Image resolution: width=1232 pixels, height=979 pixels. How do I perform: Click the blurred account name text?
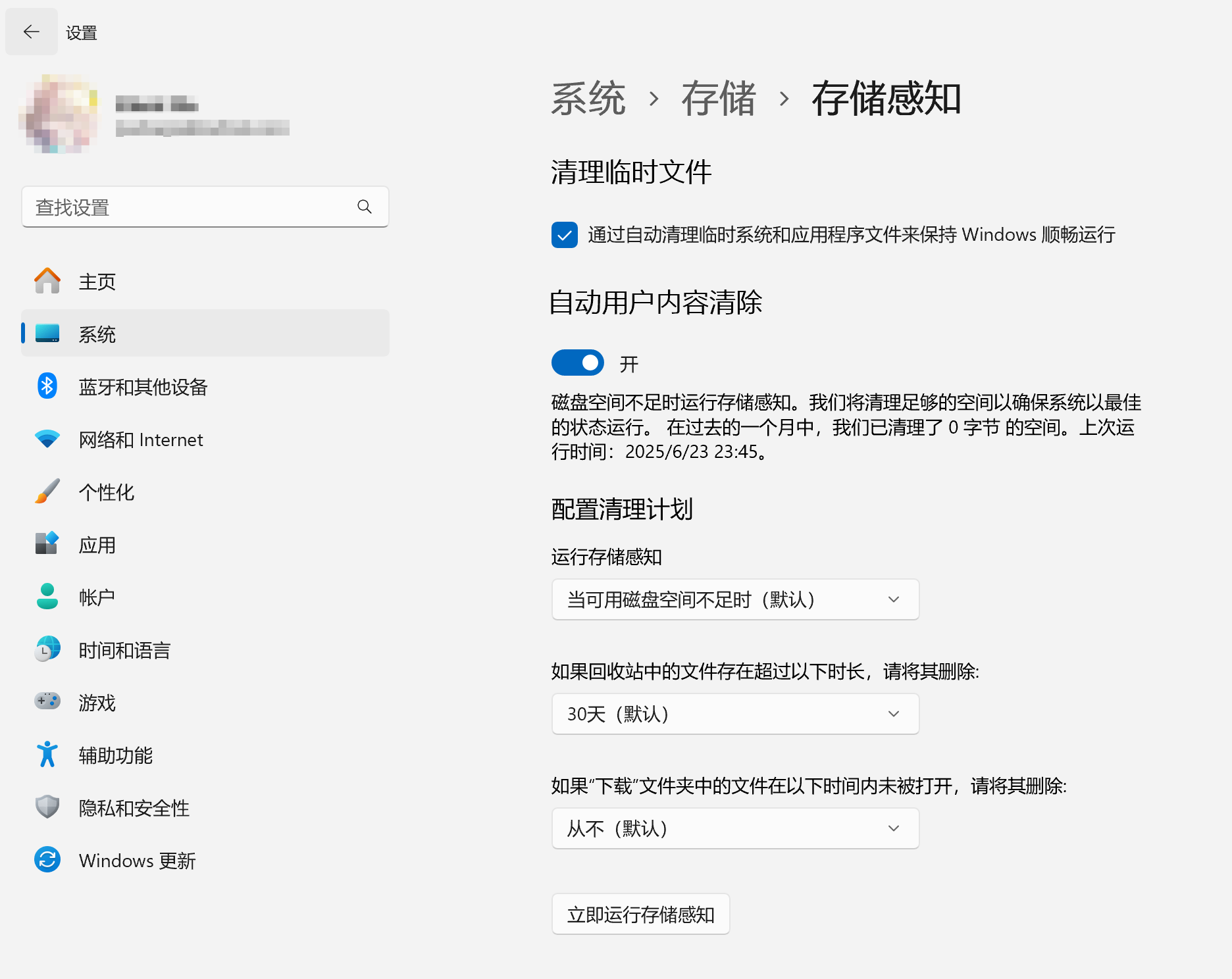157,104
